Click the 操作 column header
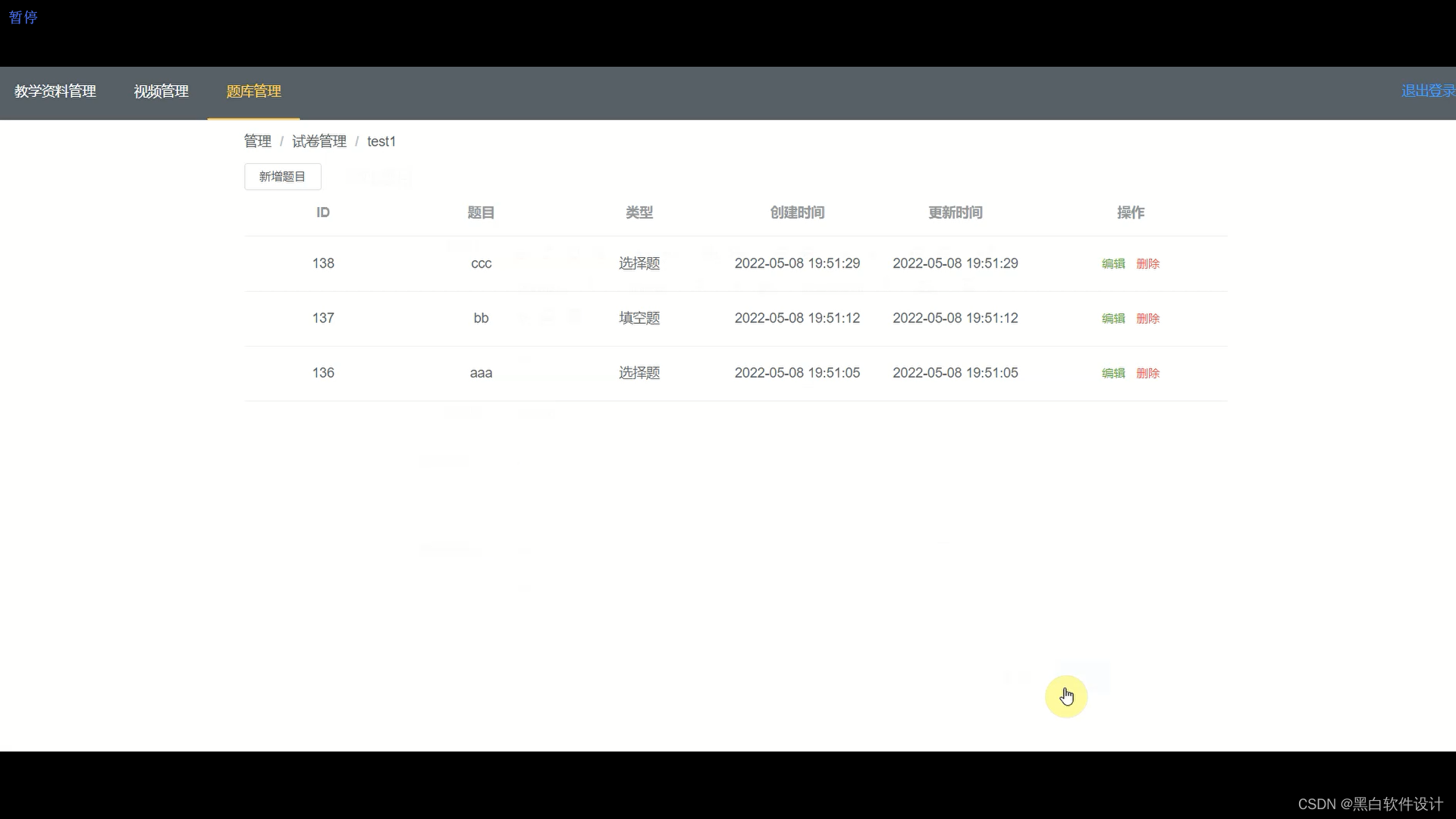This screenshot has height=819, width=1456. click(1131, 212)
